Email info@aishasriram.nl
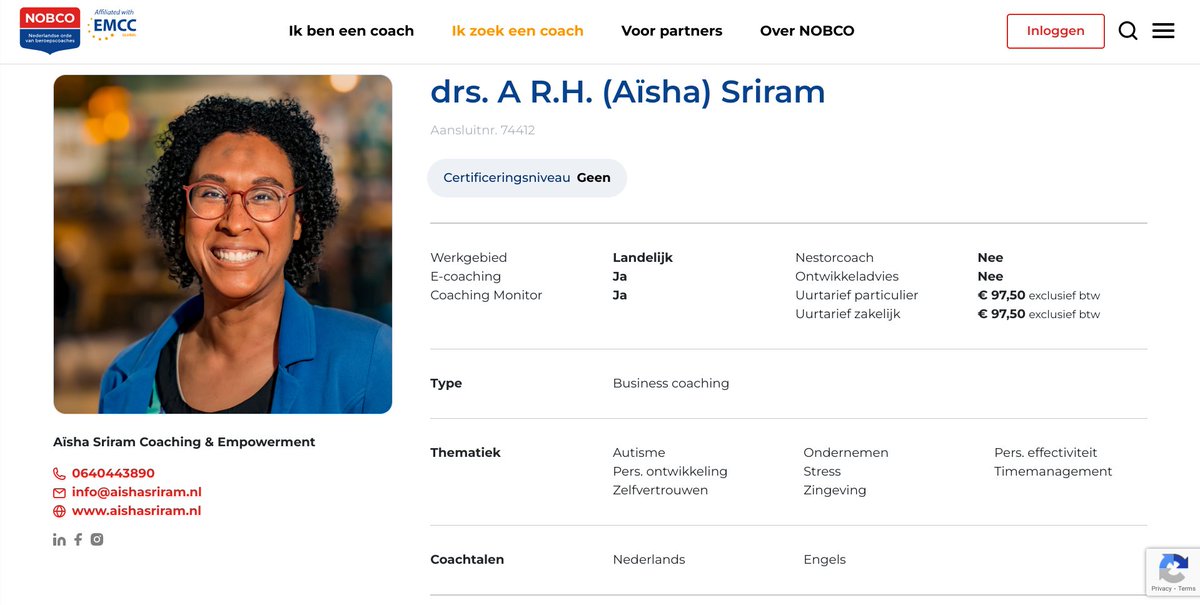1200x605 pixels. pos(137,493)
